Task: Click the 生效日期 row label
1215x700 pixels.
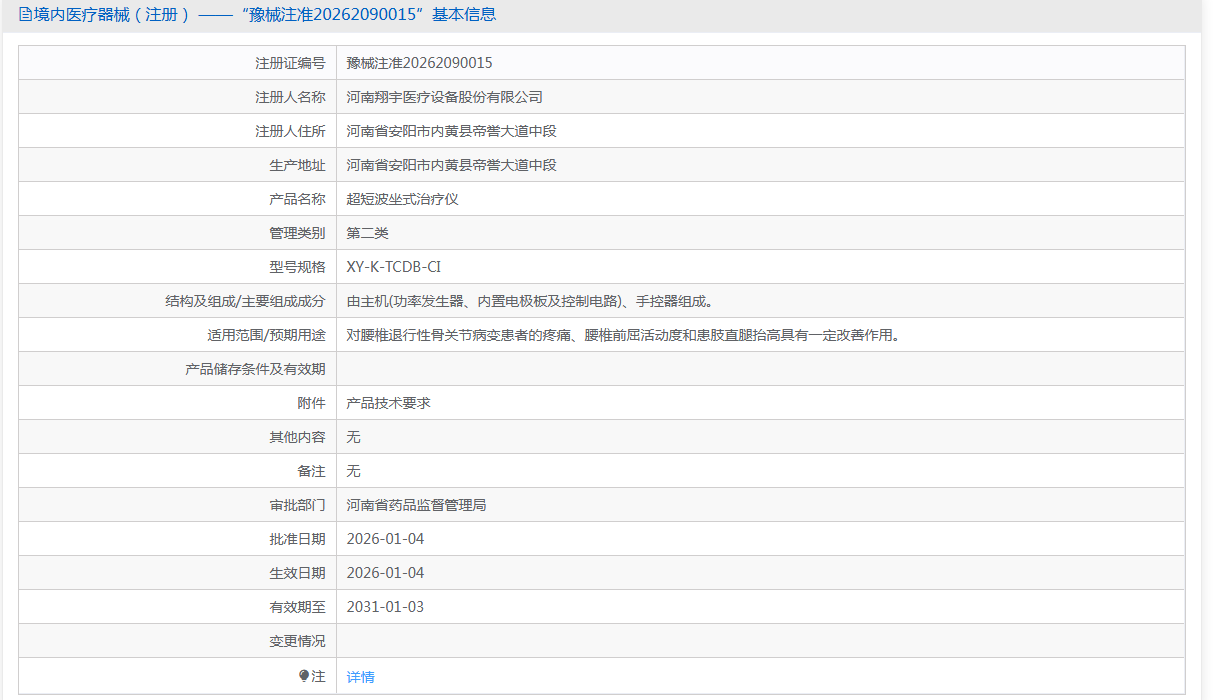Action: (x=297, y=573)
